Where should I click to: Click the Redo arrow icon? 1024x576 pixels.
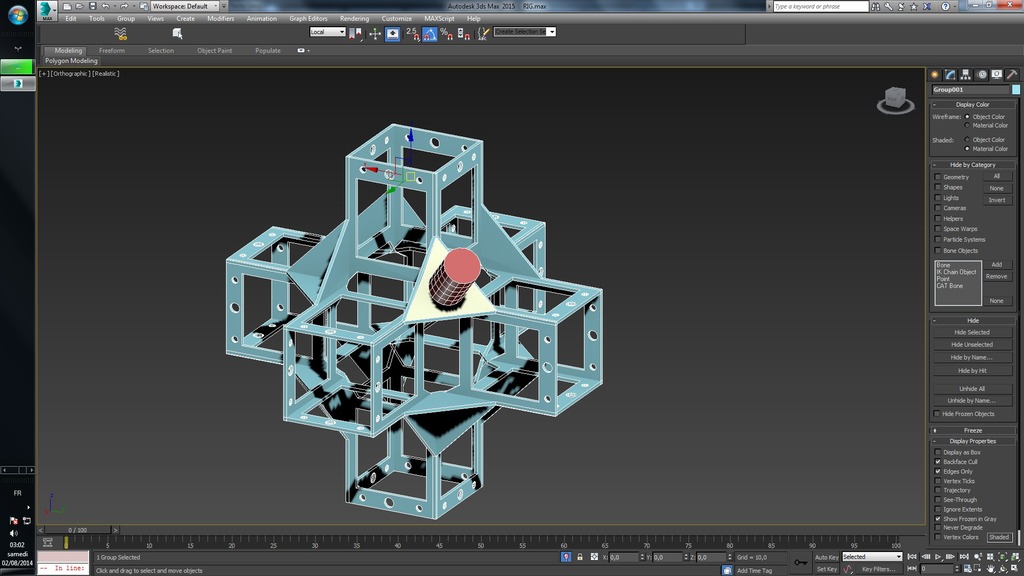pos(124,6)
